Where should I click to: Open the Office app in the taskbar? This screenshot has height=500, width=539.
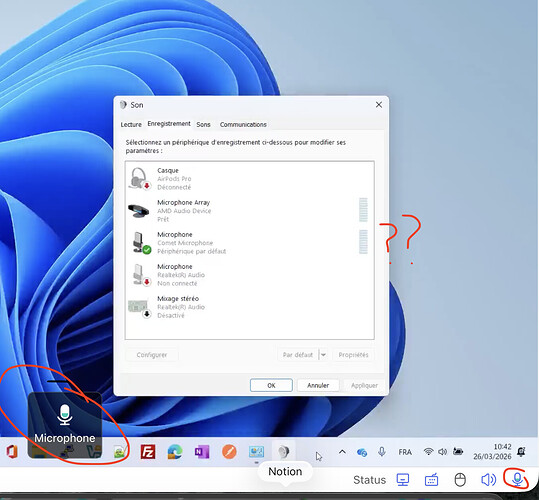click(x=12, y=452)
